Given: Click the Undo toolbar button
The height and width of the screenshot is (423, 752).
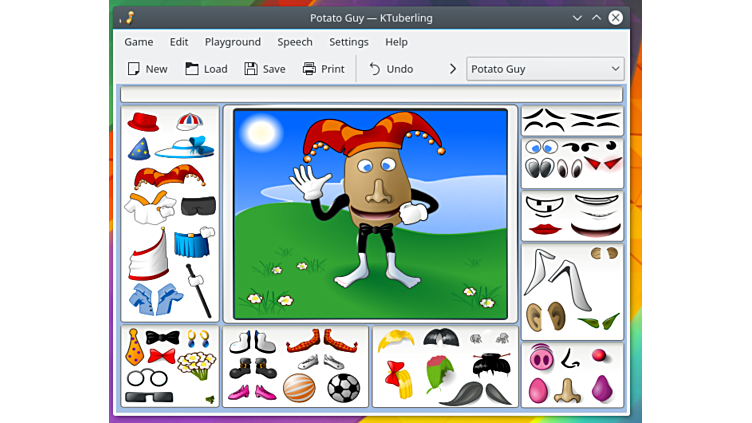Looking at the screenshot, I should coord(390,69).
